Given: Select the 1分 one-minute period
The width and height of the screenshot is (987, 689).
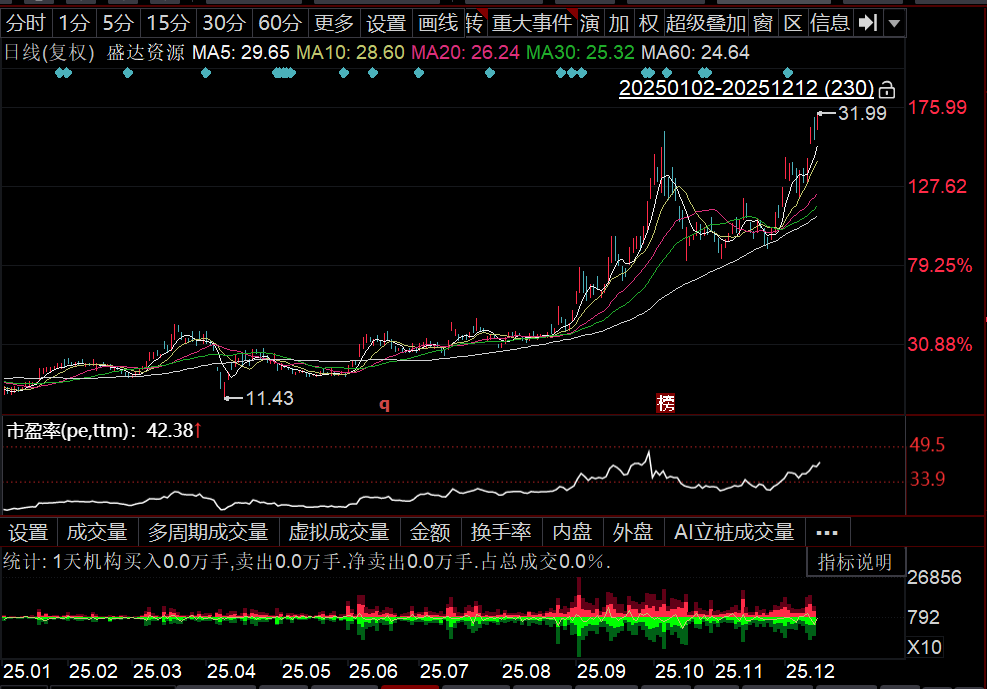Looking at the screenshot, I should (x=74, y=23).
